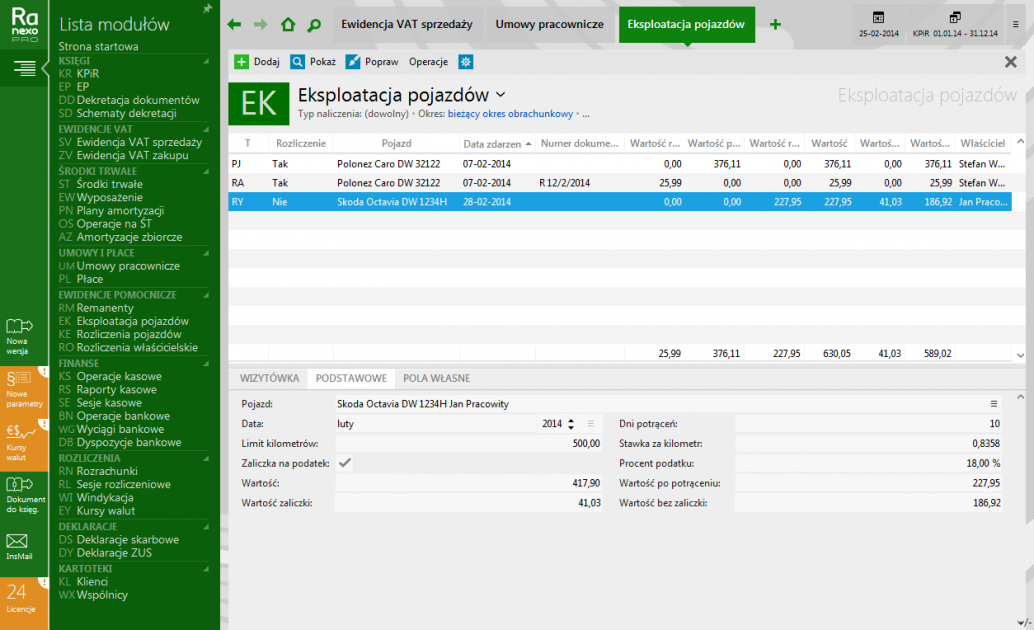Select the WIZYTÓWKA tab

(x=270, y=379)
